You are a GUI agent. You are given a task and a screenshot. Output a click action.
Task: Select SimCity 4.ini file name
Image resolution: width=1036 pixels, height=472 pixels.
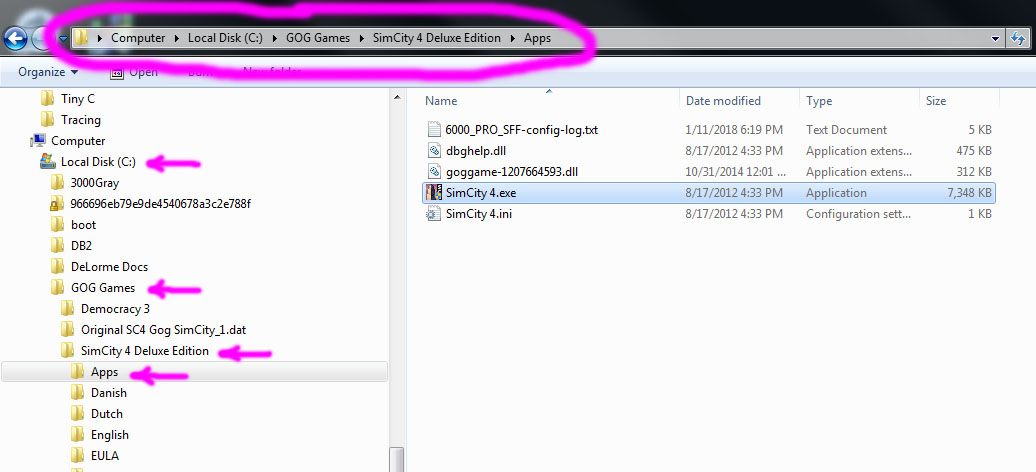pos(478,215)
